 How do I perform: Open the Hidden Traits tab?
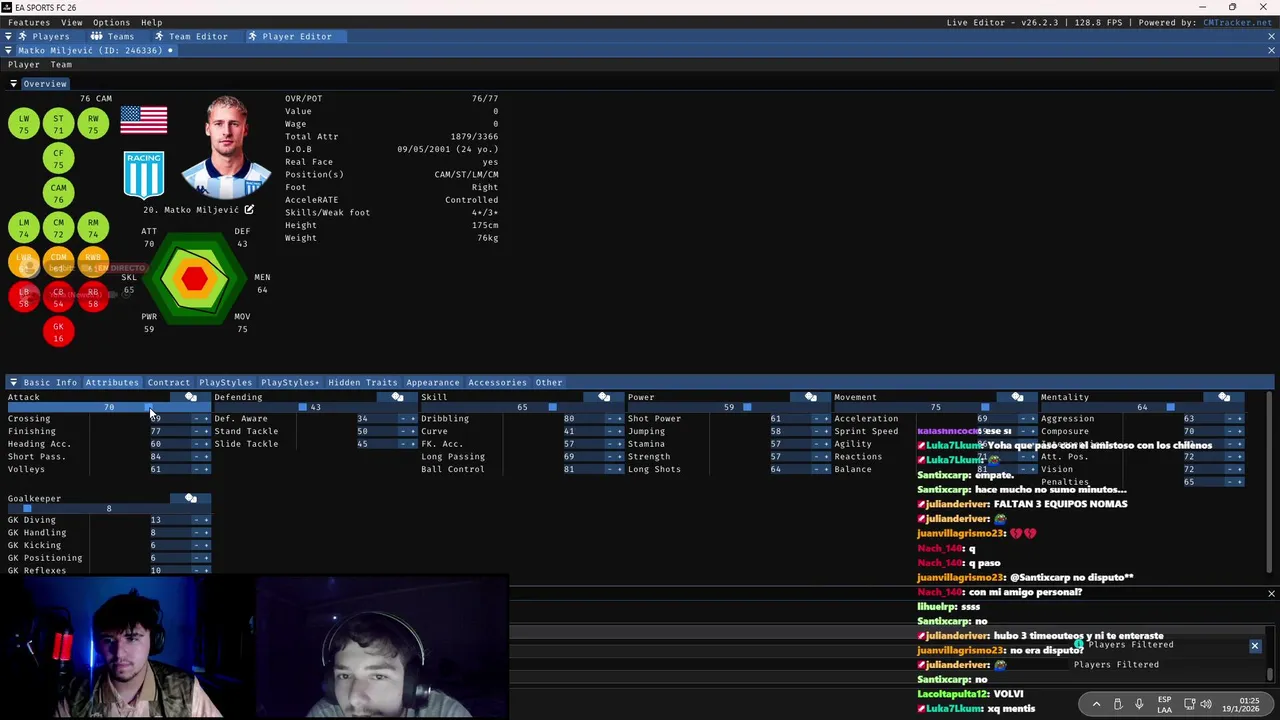coord(362,382)
